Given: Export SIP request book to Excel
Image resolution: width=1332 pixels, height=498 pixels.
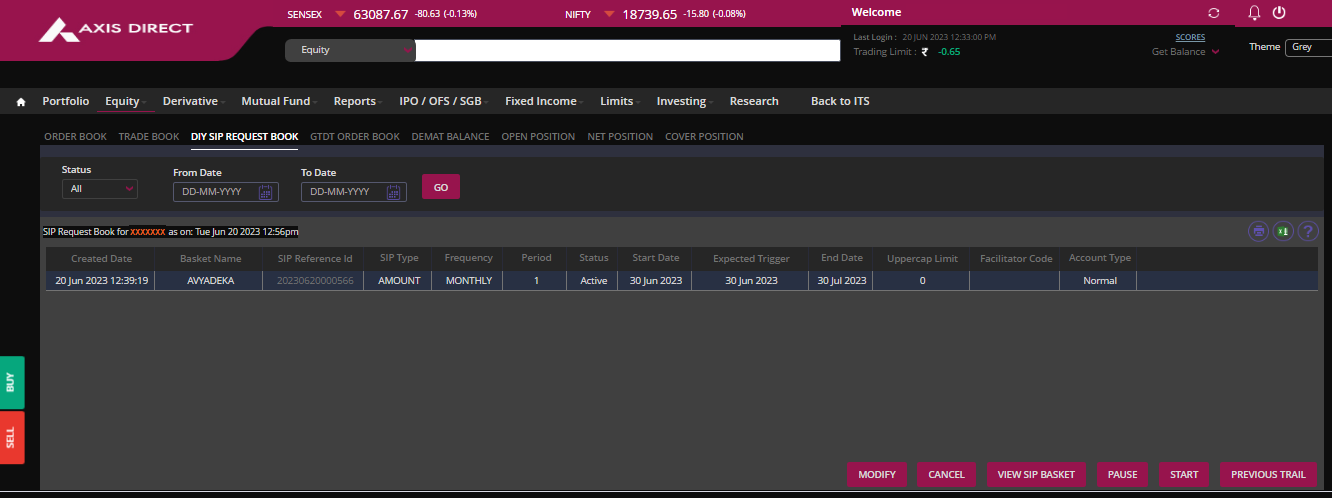Looking at the screenshot, I should coord(1282,231).
